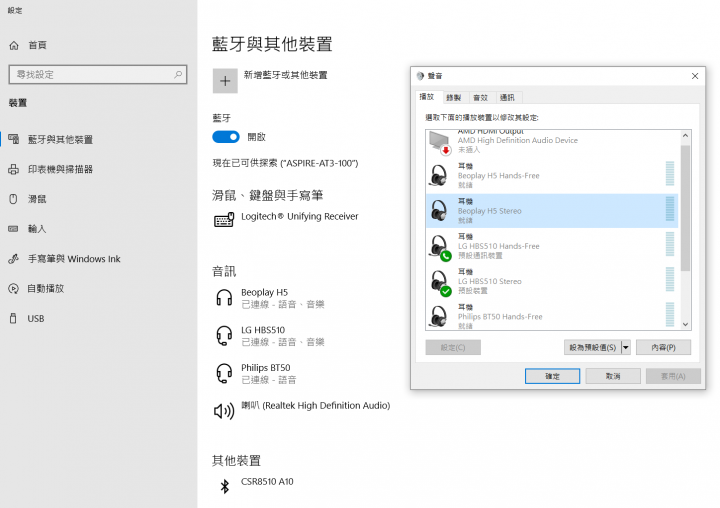
Task: Click the 內容(P) properties button
Action: pos(664,347)
